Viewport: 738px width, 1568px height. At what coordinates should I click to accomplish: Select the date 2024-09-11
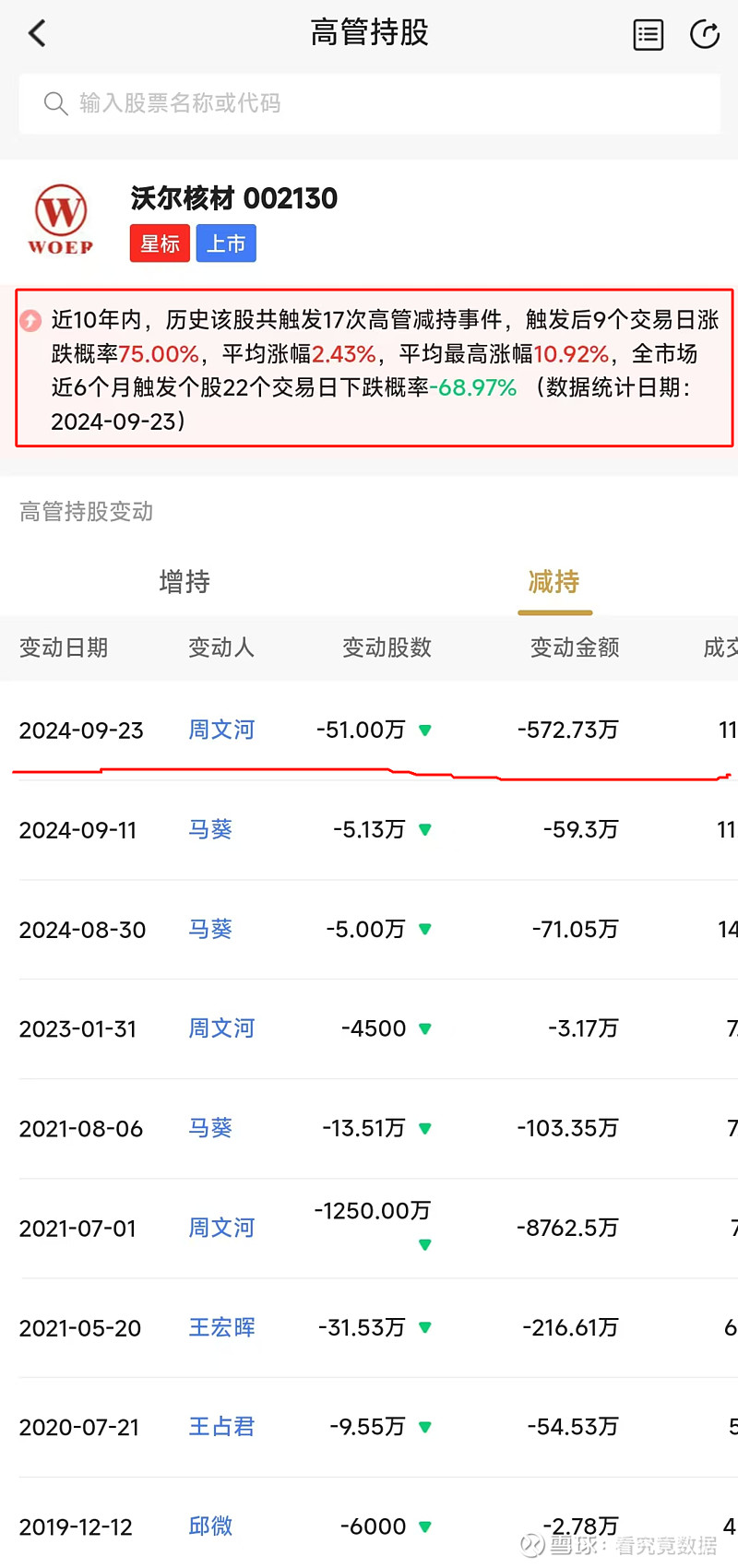click(77, 830)
